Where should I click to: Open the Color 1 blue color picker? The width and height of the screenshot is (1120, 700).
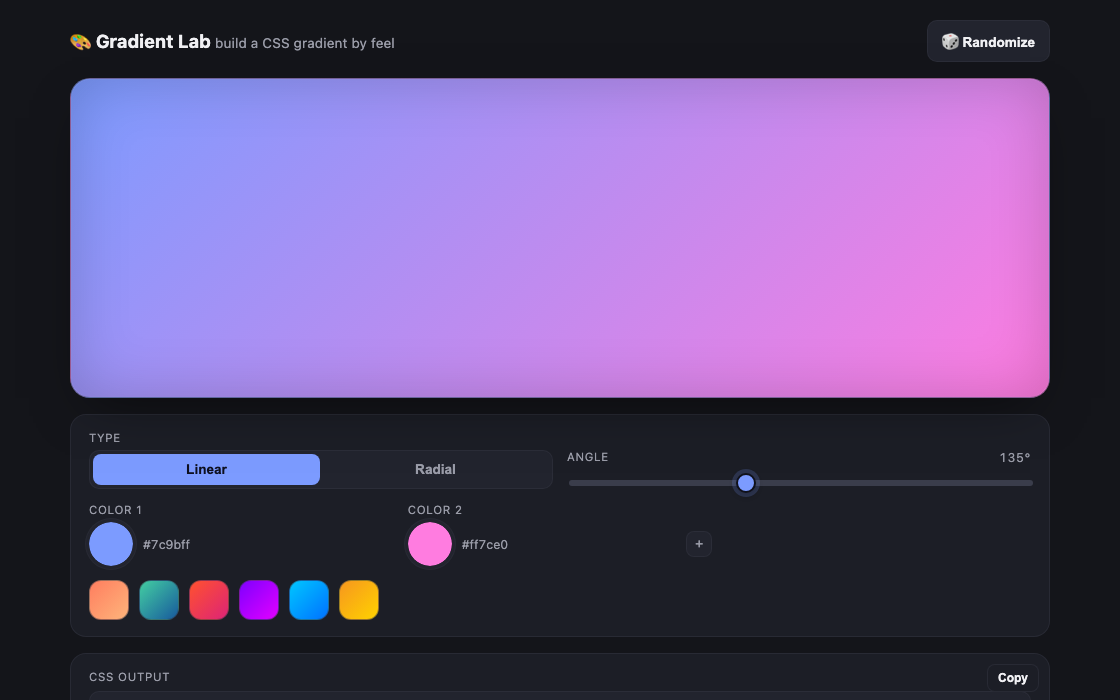(111, 544)
